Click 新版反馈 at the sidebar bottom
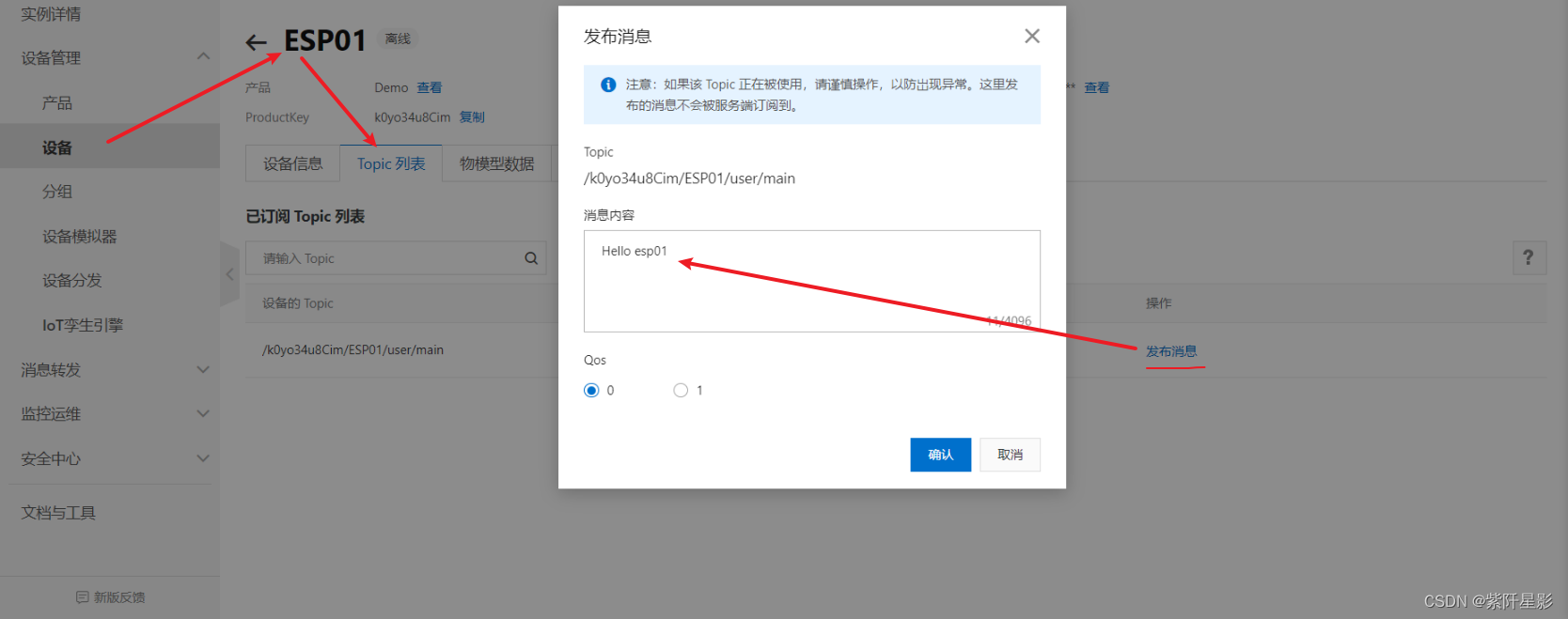Image resolution: width=1568 pixels, height=619 pixels. click(x=119, y=597)
